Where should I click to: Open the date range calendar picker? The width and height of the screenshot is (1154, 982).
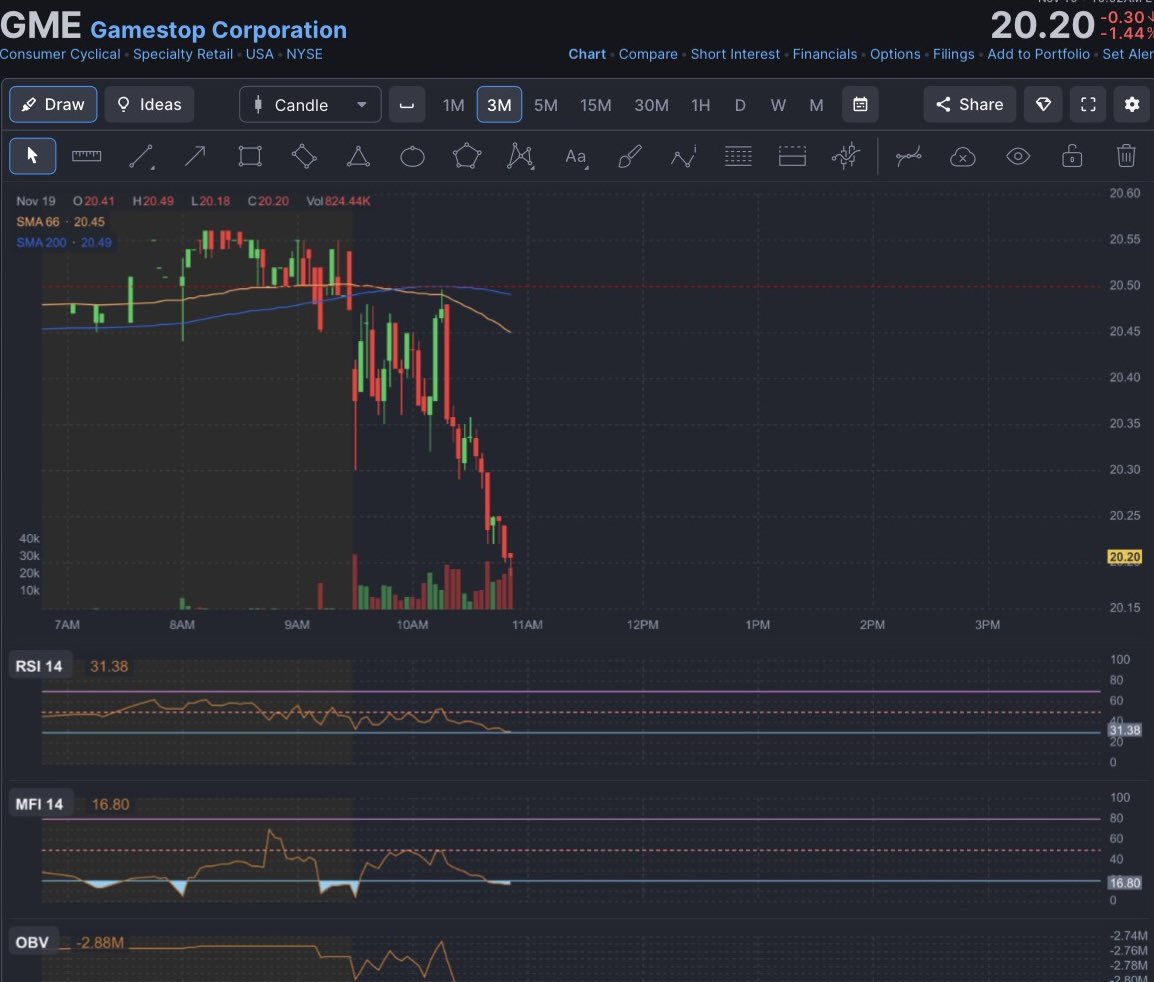(860, 104)
